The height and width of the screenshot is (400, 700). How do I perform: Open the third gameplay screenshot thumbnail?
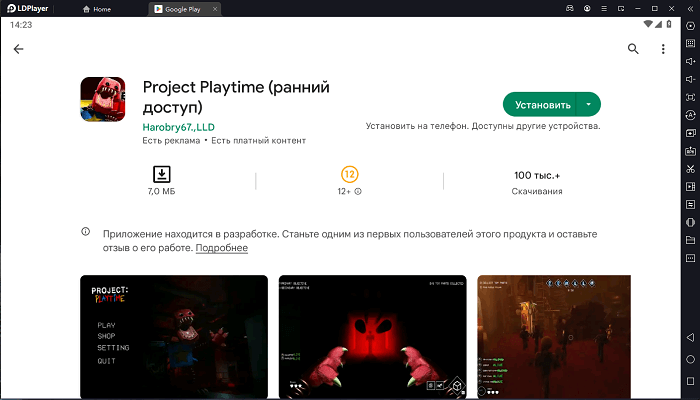click(554, 337)
